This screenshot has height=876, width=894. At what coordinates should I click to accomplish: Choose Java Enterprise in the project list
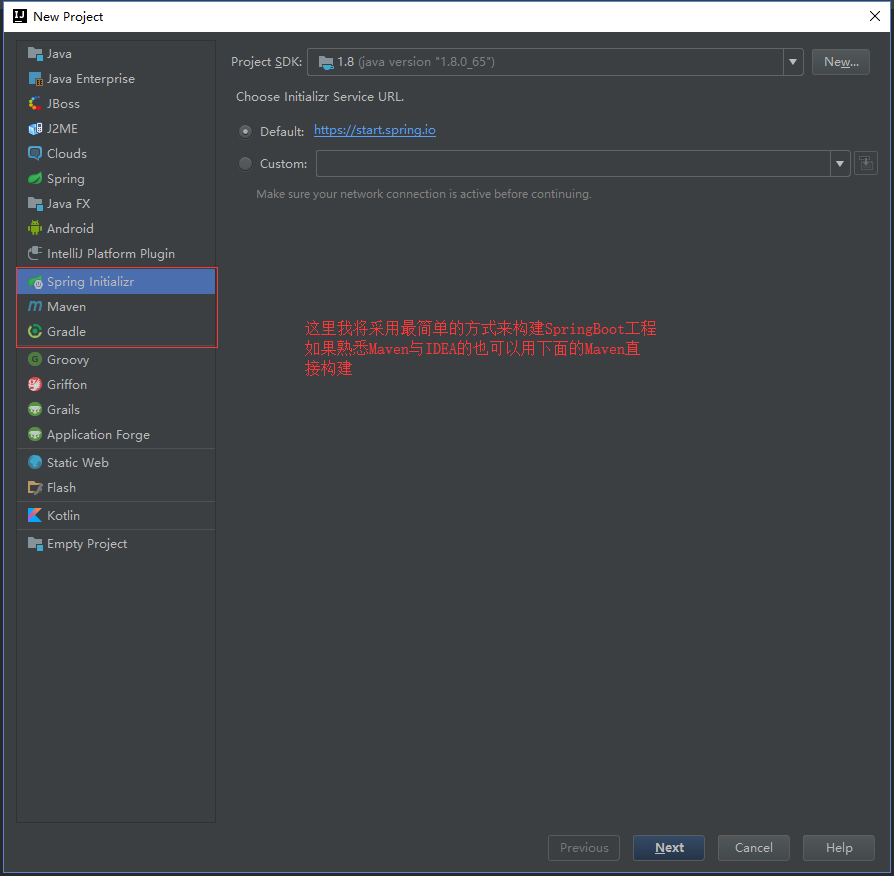click(90, 79)
